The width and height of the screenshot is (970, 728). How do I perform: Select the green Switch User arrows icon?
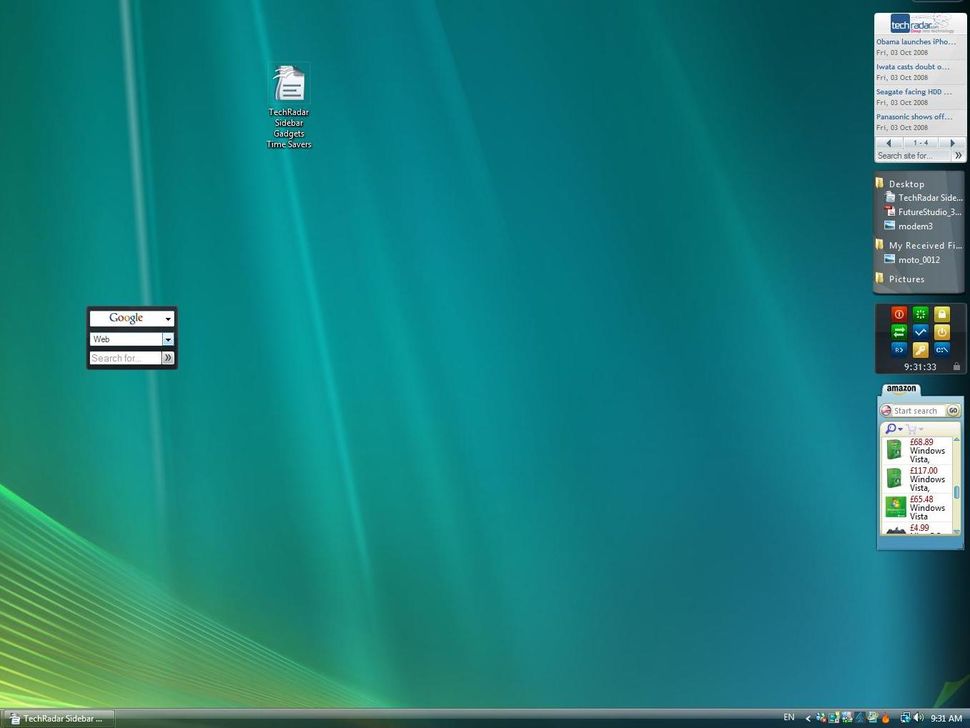pyautogui.click(x=899, y=331)
